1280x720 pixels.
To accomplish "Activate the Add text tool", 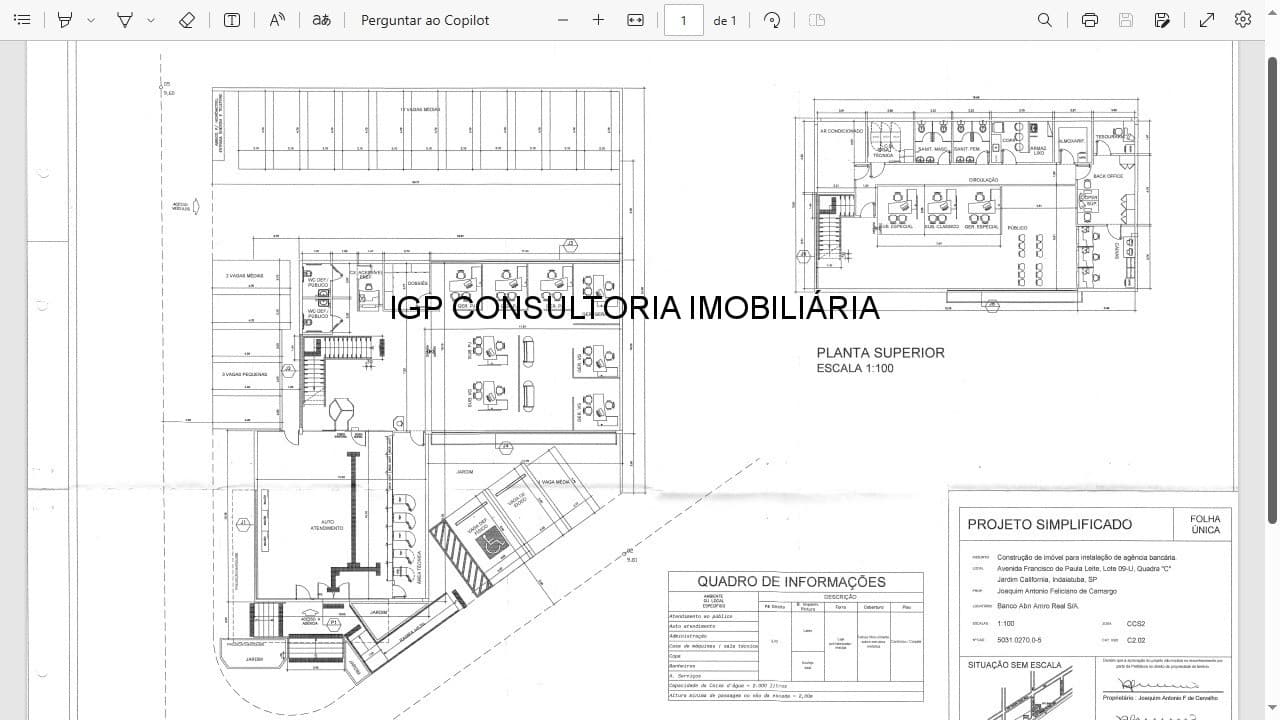I will (x=232, y=20).
